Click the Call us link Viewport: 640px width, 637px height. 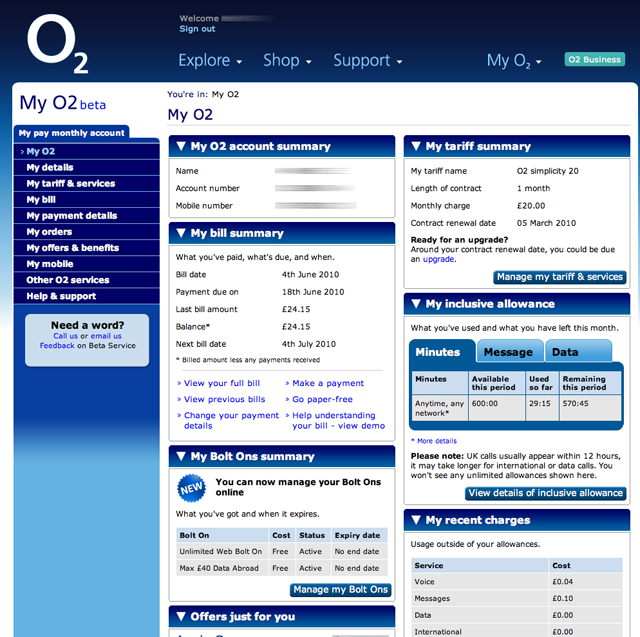(65, 336)
